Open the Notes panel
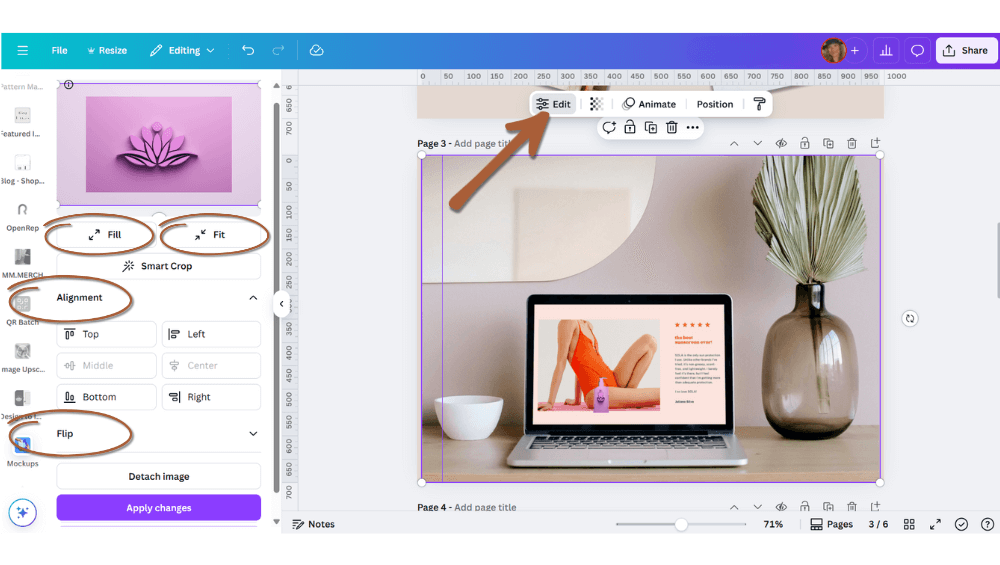Image resolution: width=1000 pixels, height=565 pixels. click(313, 524)
